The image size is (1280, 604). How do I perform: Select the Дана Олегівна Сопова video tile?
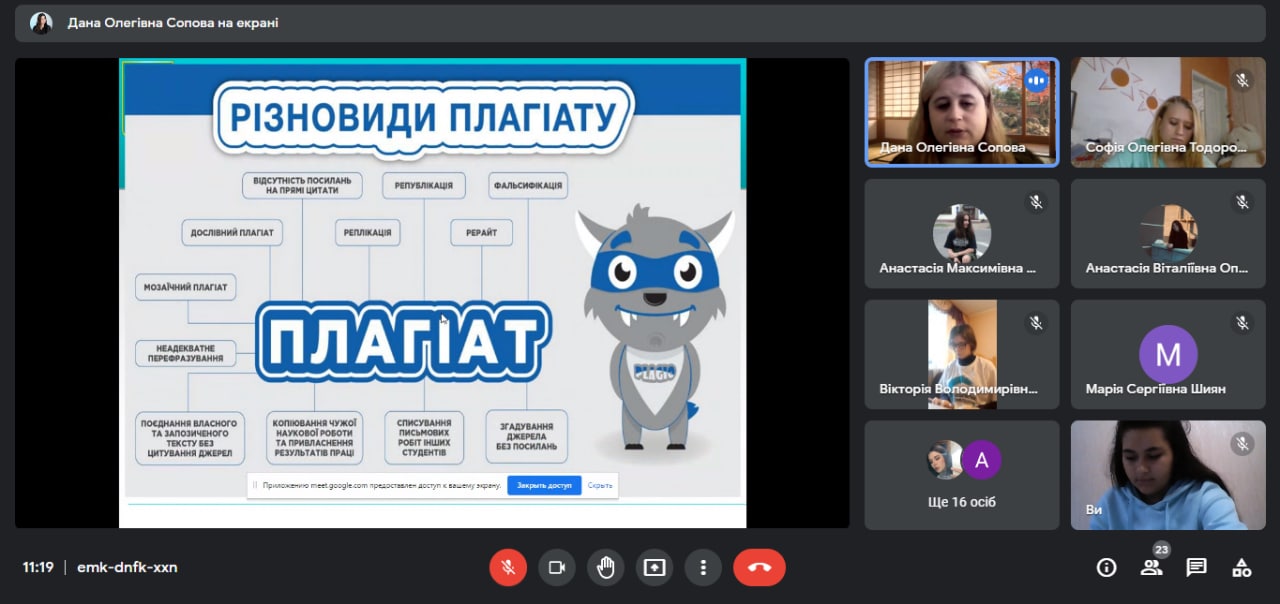pyautogui.click(x=961, y=111)
